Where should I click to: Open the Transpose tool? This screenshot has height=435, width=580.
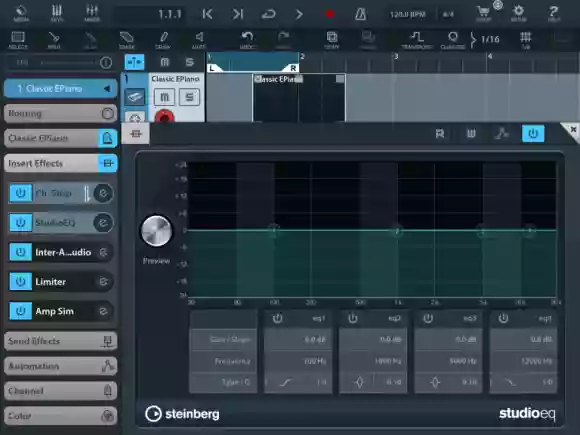(x=417, y=40)
